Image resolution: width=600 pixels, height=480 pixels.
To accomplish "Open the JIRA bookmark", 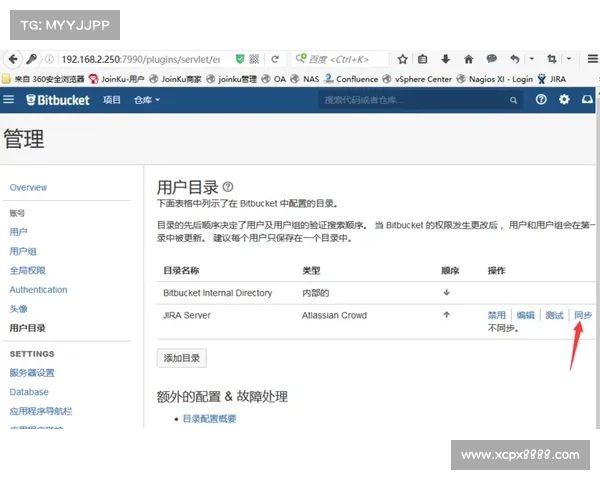I will tap(552, 79).
